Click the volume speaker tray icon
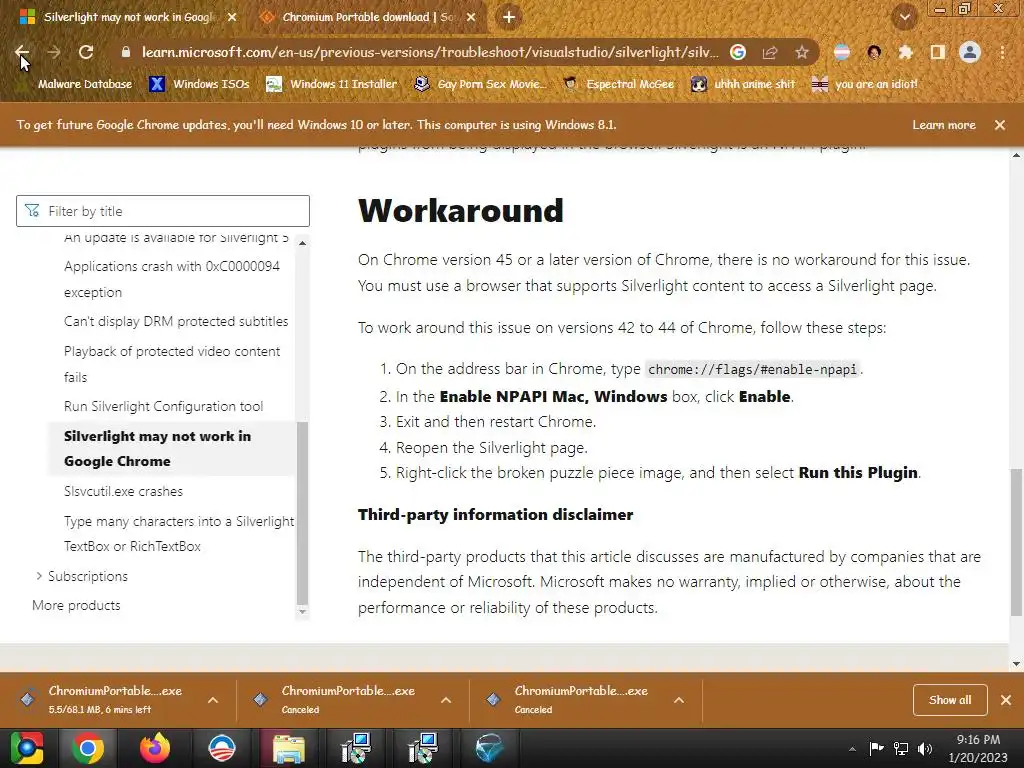Image resolution: width=1024 pixels, height=768 pixels. [925, 749]
